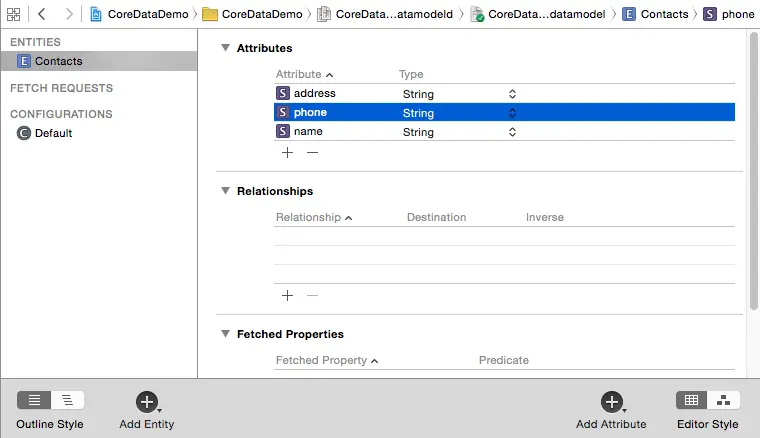Click the E icon before Contacts breadcrumb
The width and height of the screenshot is (760, 438).
coord(629,14)
